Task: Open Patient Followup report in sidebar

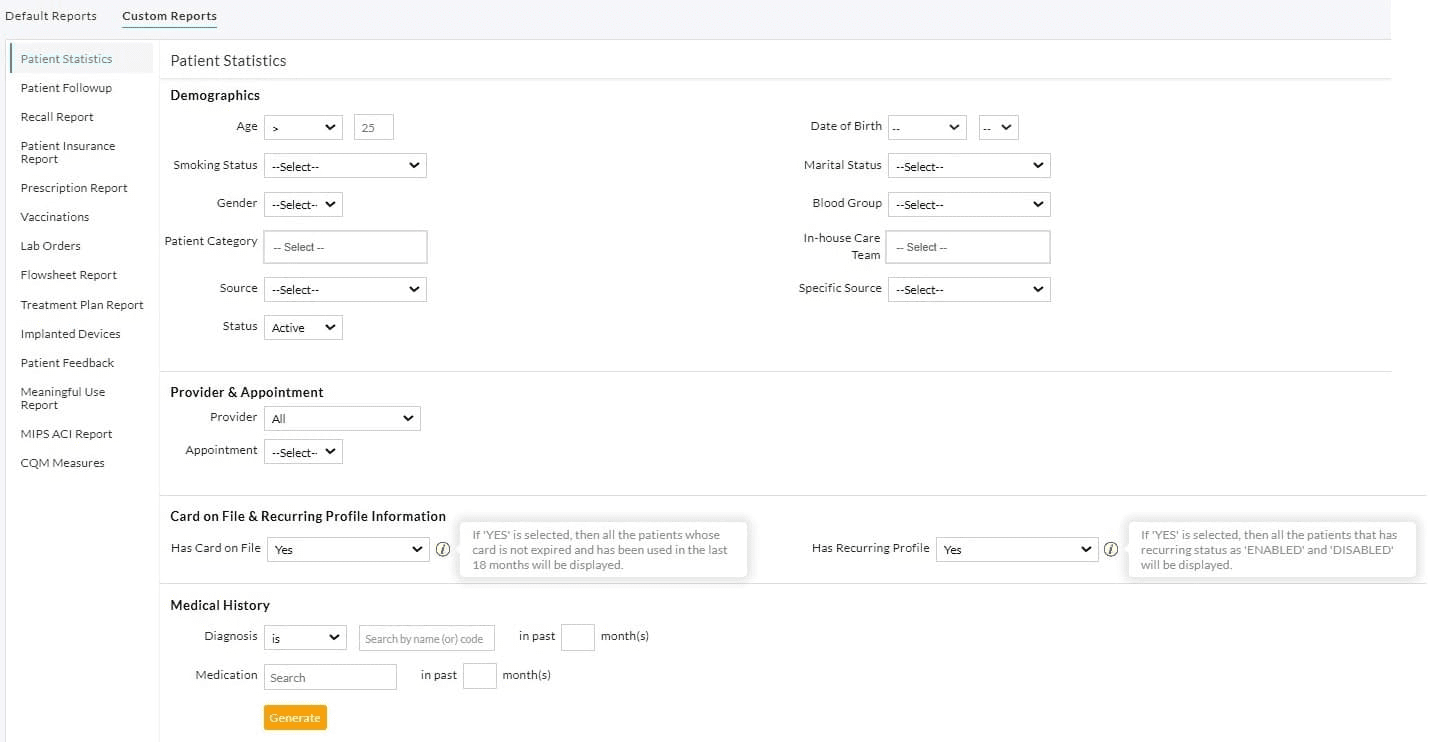Action: tap(66, 88)
